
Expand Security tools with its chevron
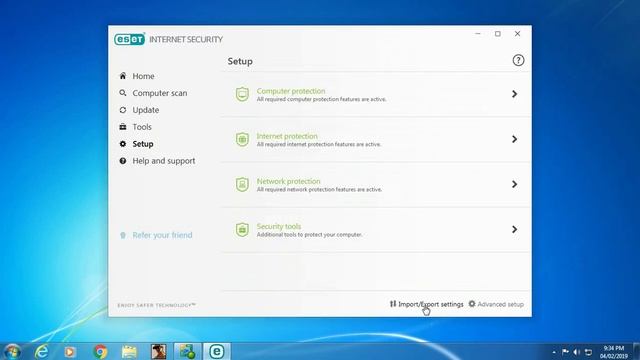pos(514,229)
